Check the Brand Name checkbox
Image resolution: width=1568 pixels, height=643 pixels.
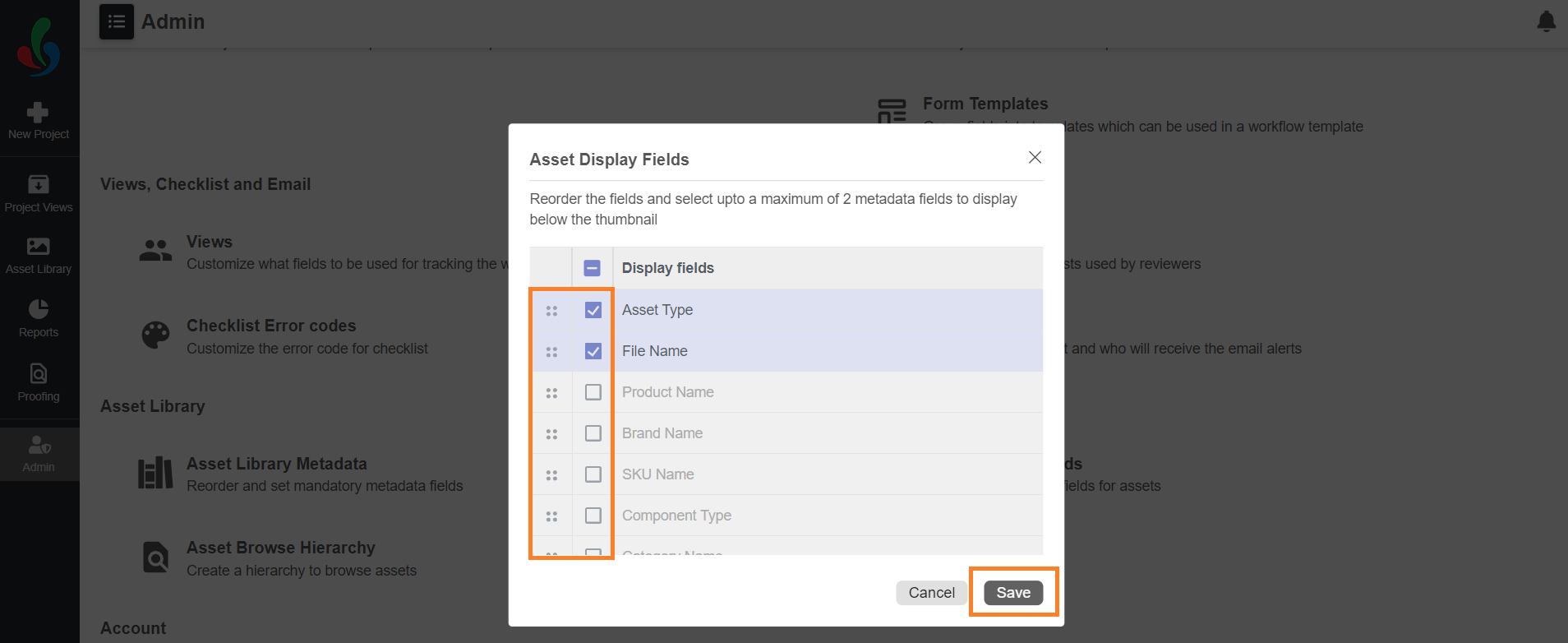(x=593, y=433)
